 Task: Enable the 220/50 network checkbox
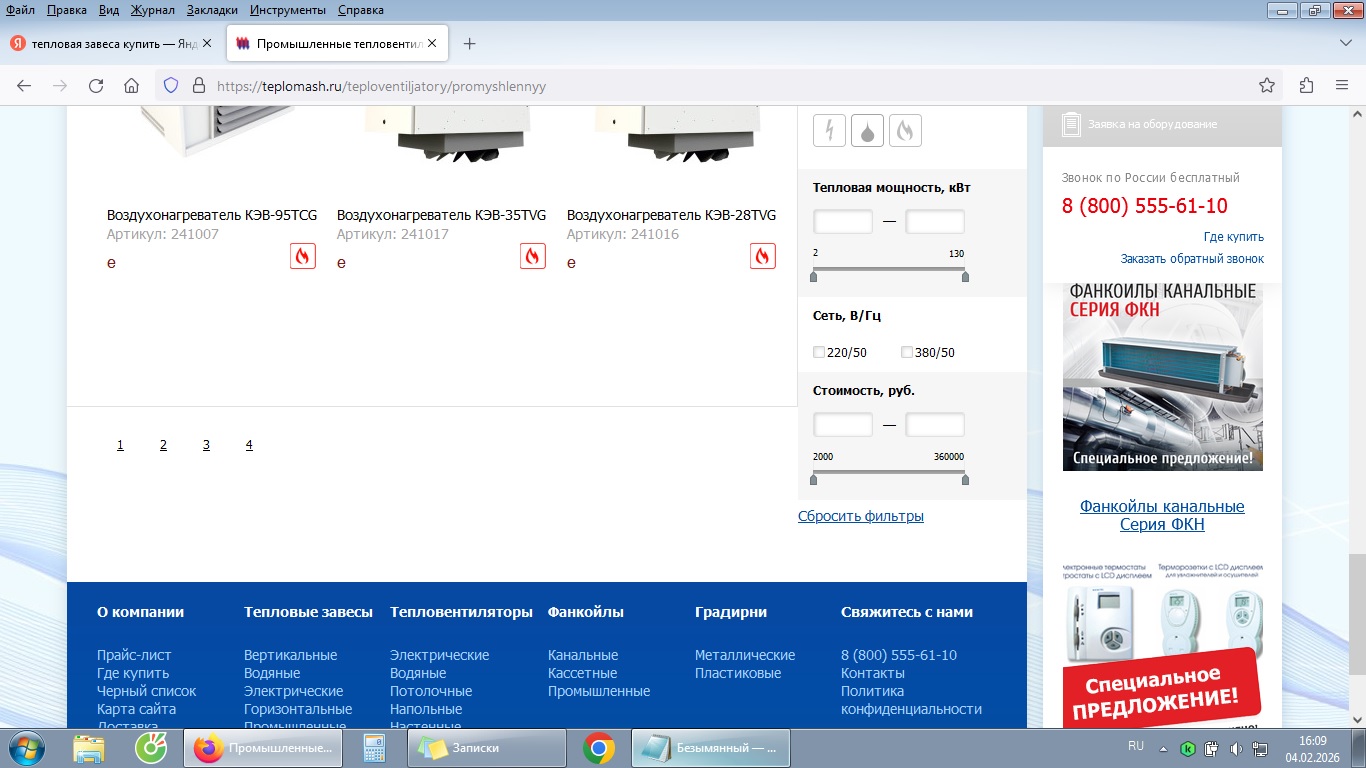coord(819,352)
